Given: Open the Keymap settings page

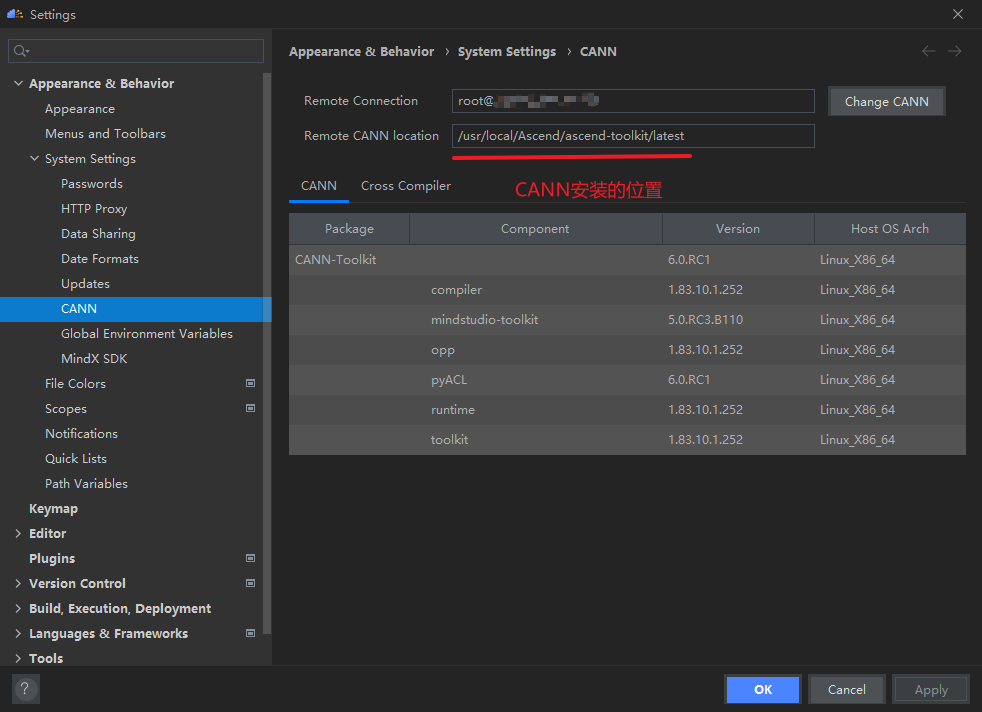Looking at the screenshot, I should [x=53, y=508].
